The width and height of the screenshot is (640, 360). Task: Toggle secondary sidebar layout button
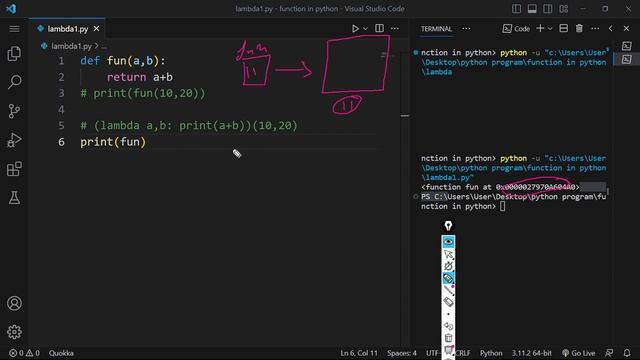pyautogui.click(x=548, y=9)
